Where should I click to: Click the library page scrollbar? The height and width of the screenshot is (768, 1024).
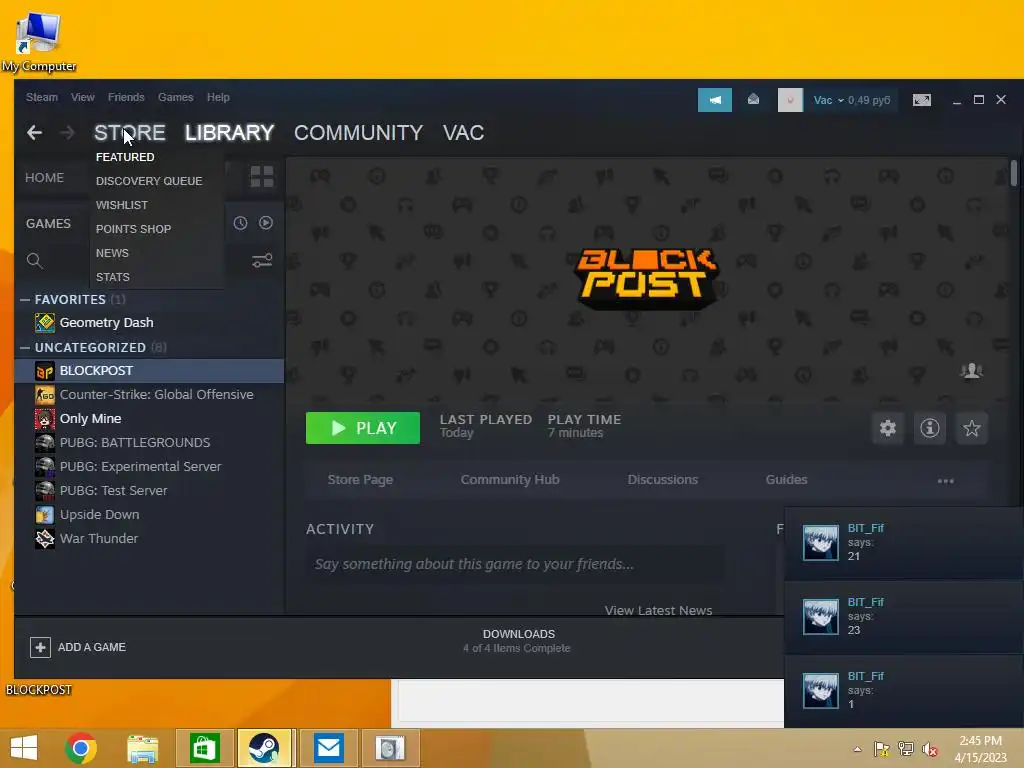pyautogui.click(x=1014, y=174)
